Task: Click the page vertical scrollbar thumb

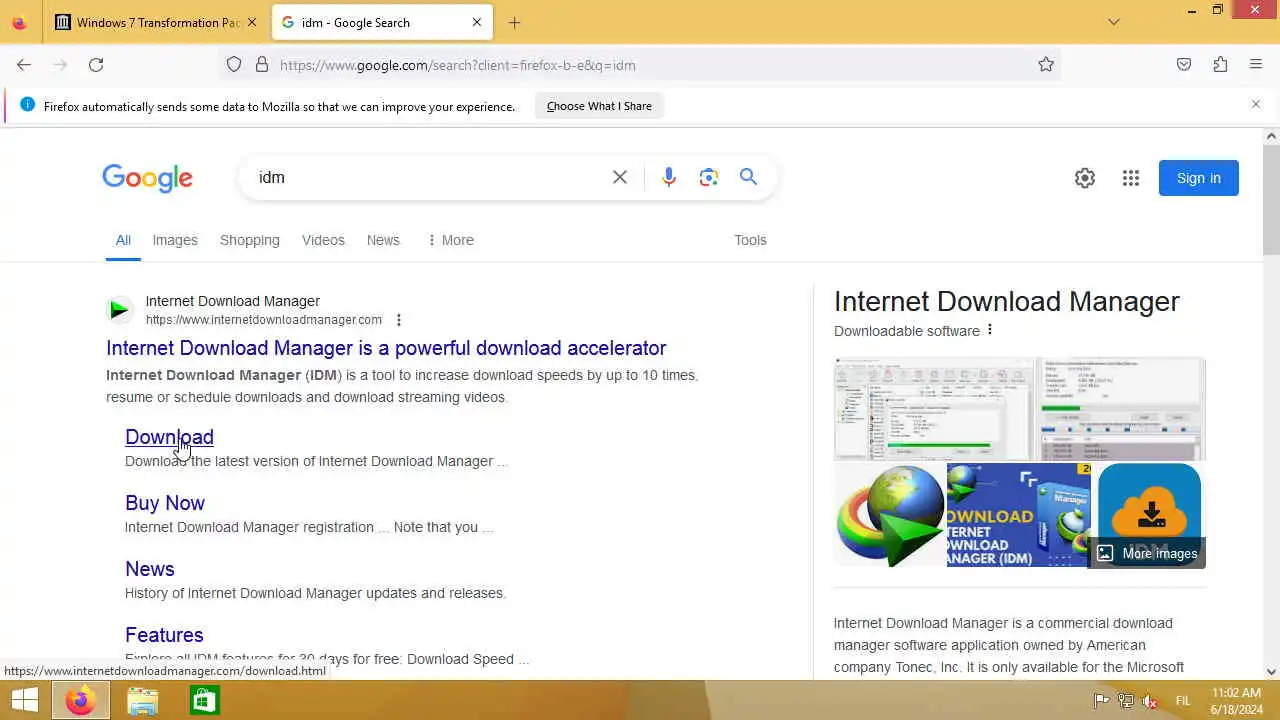Action: 1271,200
